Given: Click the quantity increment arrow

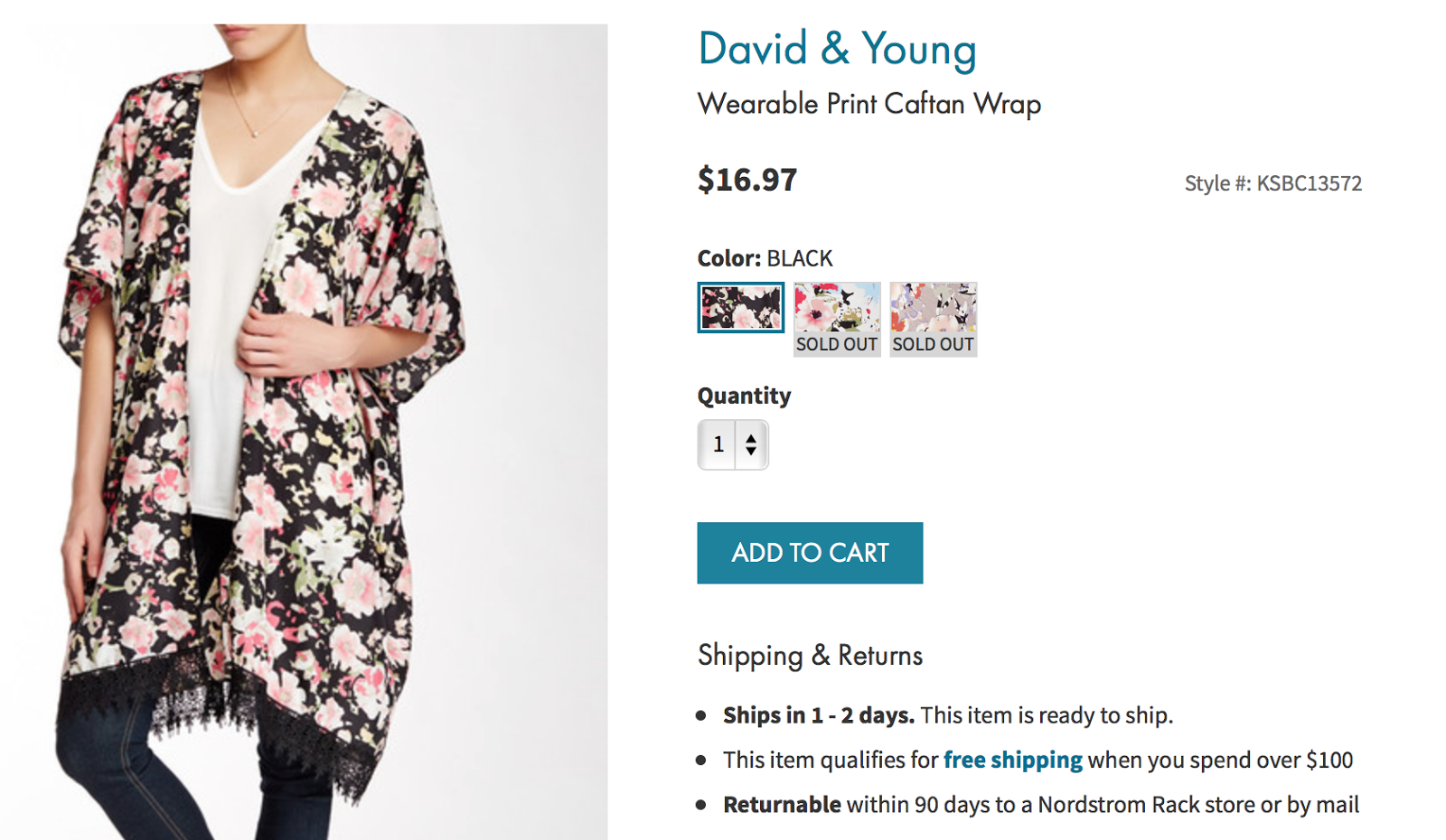Looking at the screenshot, I should [x=753, y=437].
